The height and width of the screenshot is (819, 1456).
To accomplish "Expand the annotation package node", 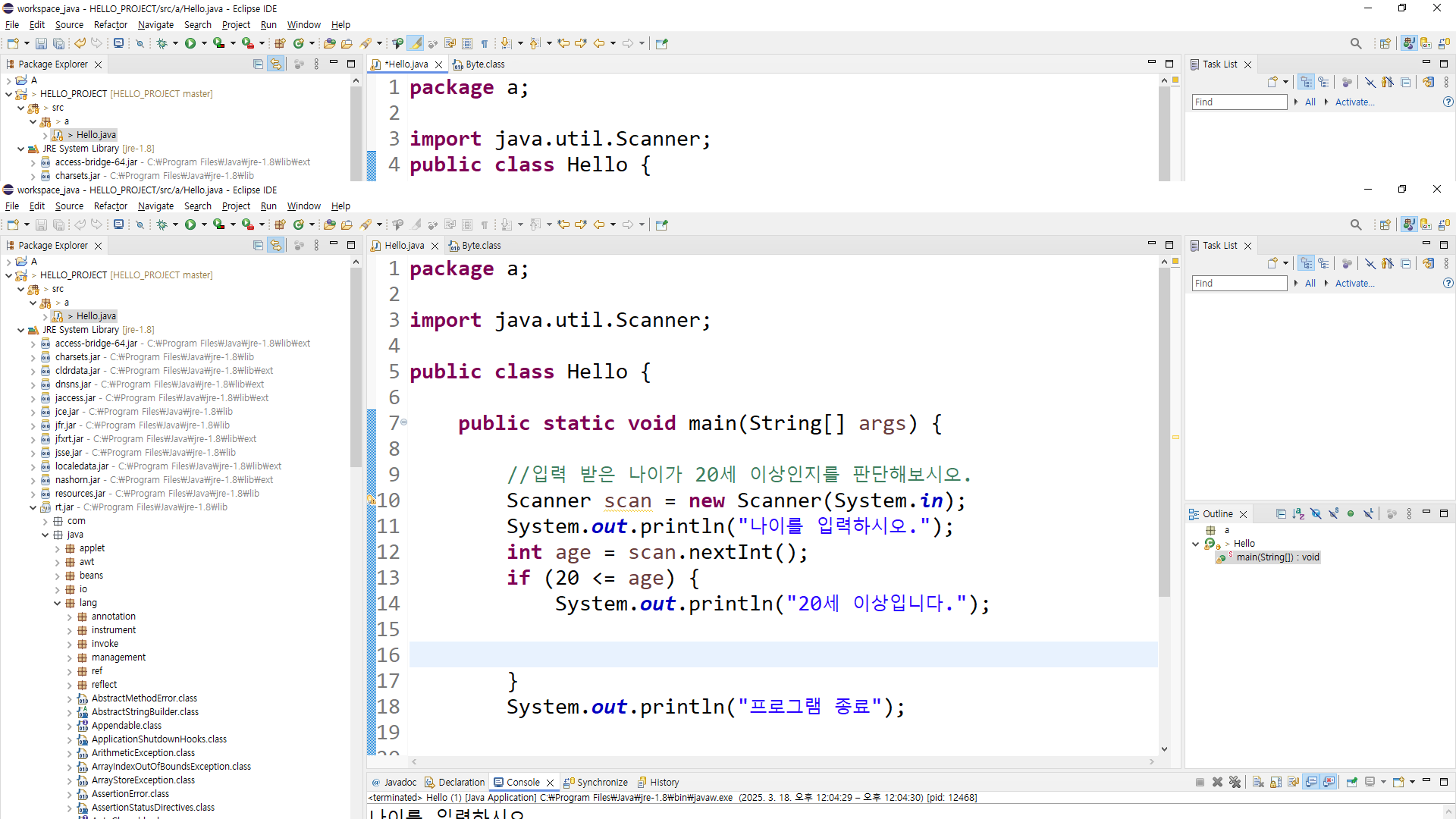I will [x=69, y=617].
